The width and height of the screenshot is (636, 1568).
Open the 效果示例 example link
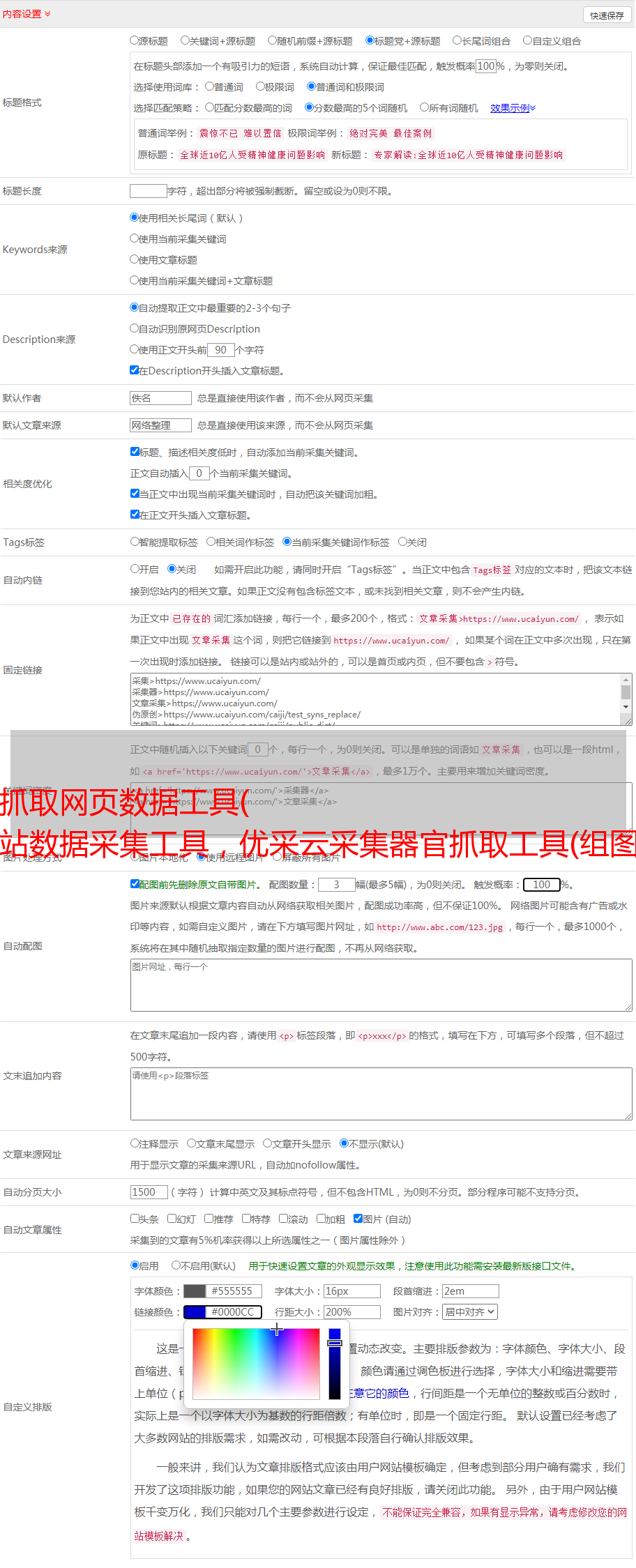513,108
